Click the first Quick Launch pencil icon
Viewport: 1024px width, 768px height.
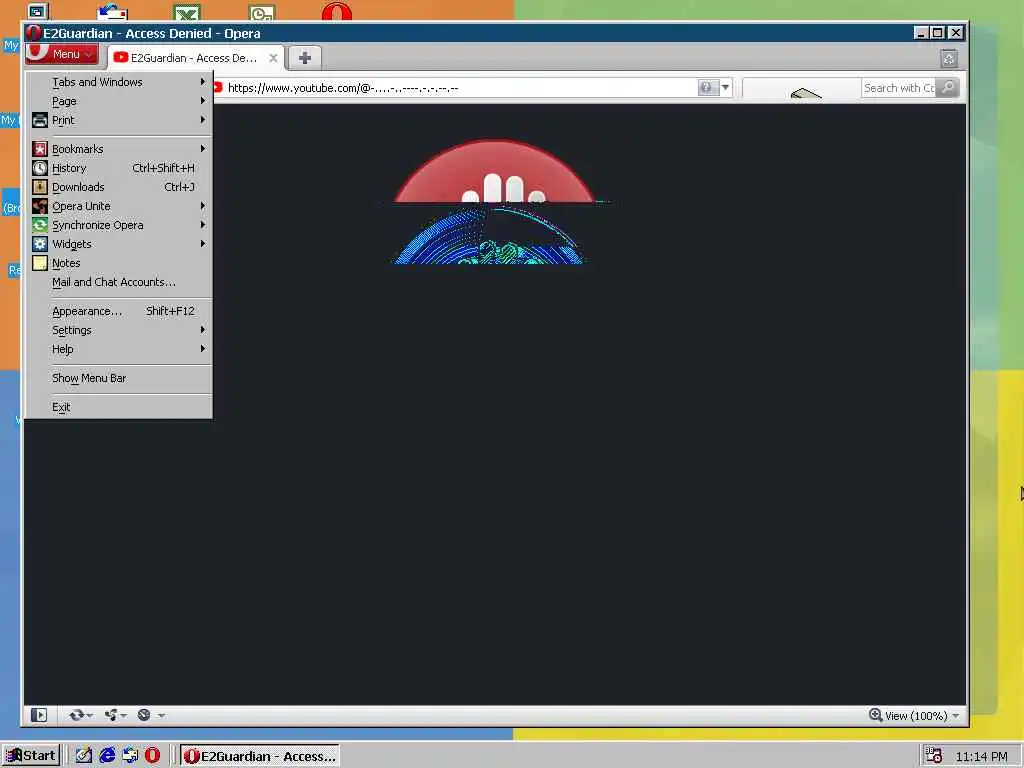[x=84, y=756]
